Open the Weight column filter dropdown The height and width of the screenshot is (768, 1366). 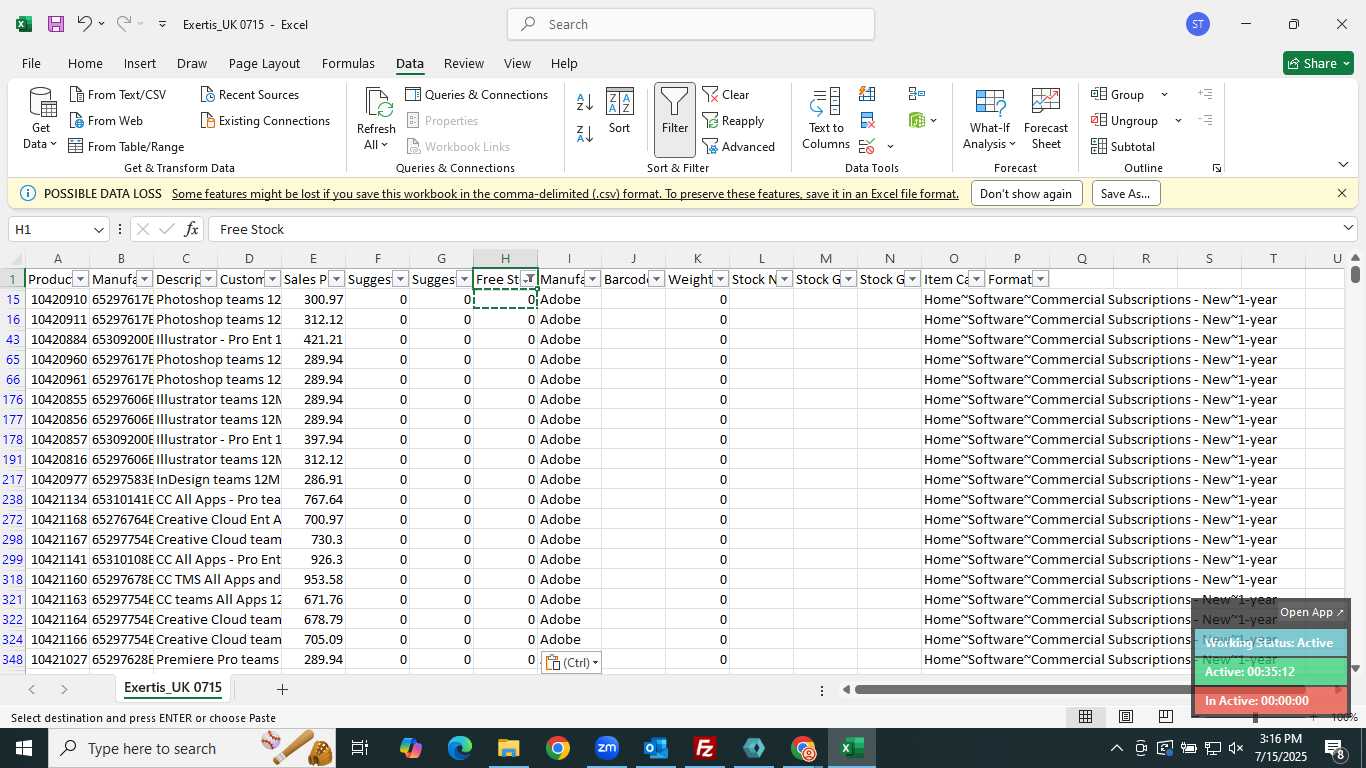(x=721, y=279)
